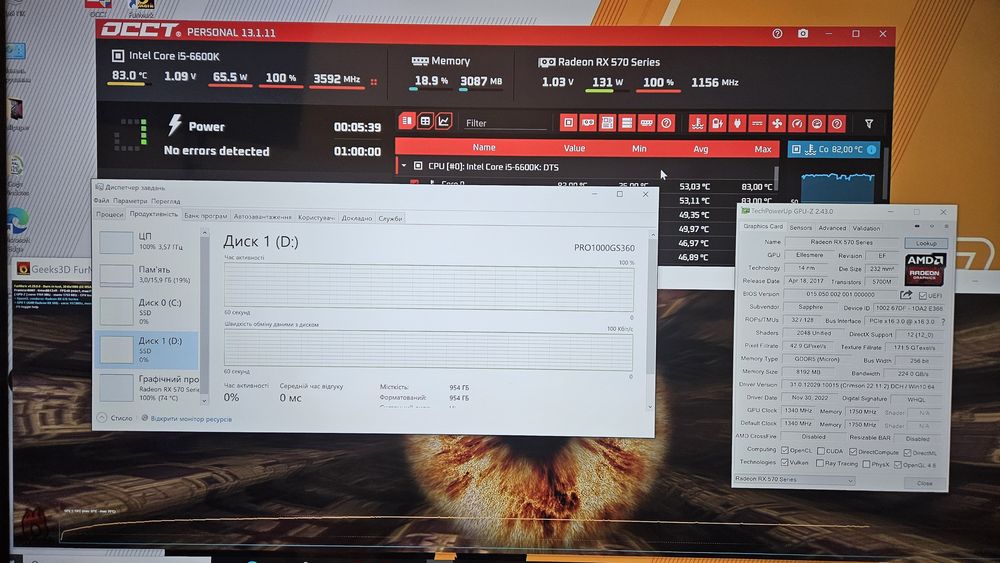
Task: Open OCCT funnel filter options icon
Action: click(869, 124)
